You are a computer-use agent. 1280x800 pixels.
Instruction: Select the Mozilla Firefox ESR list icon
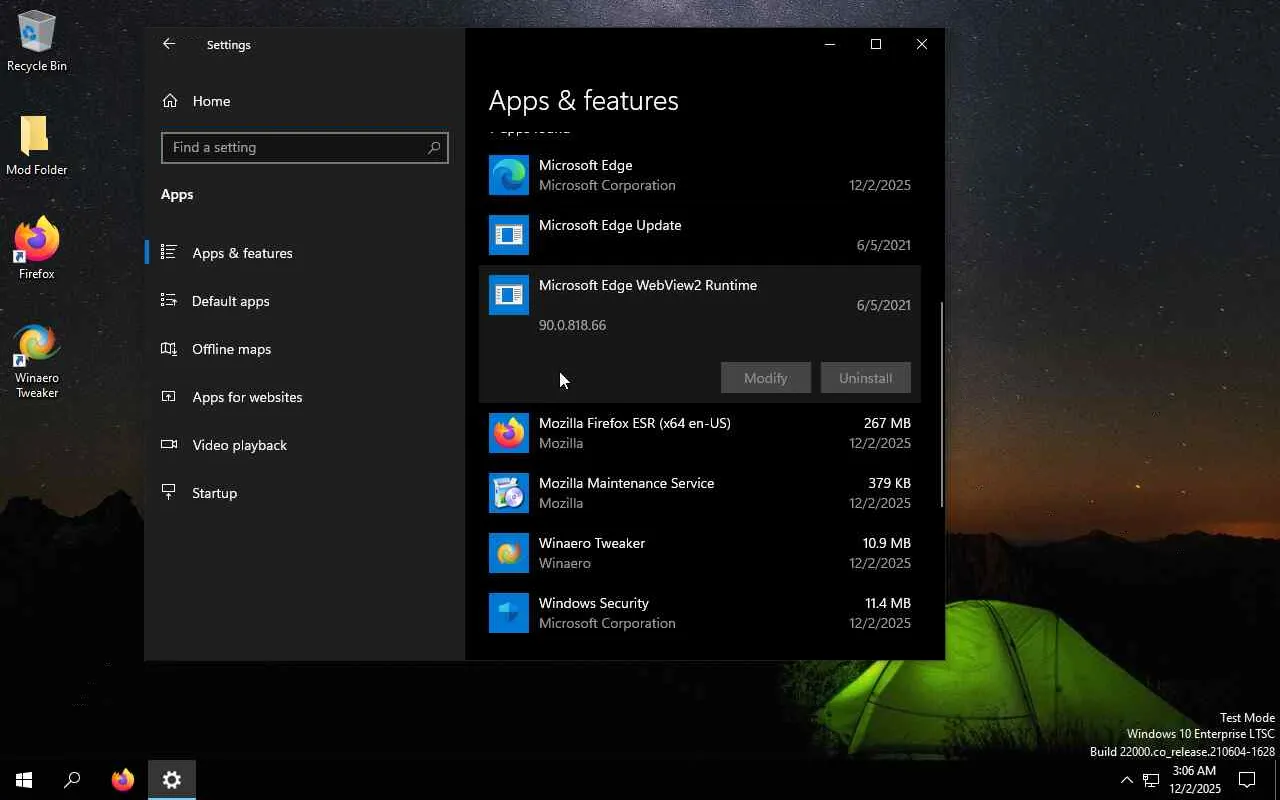[x=508, y=433]
